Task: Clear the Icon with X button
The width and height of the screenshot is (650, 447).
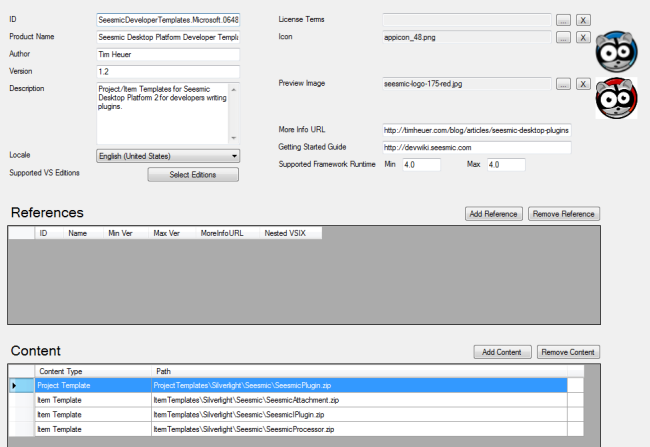Action: click(583, 37)
